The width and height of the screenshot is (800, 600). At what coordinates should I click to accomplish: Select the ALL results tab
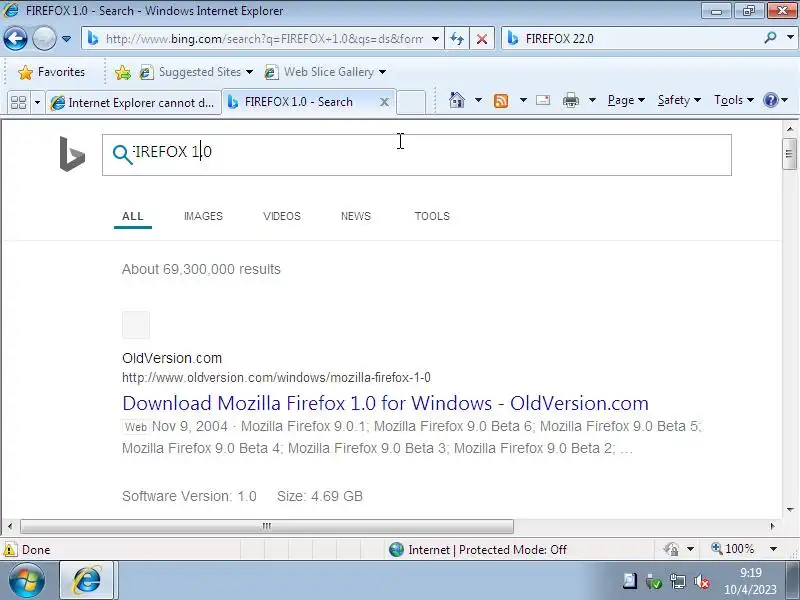133,216
